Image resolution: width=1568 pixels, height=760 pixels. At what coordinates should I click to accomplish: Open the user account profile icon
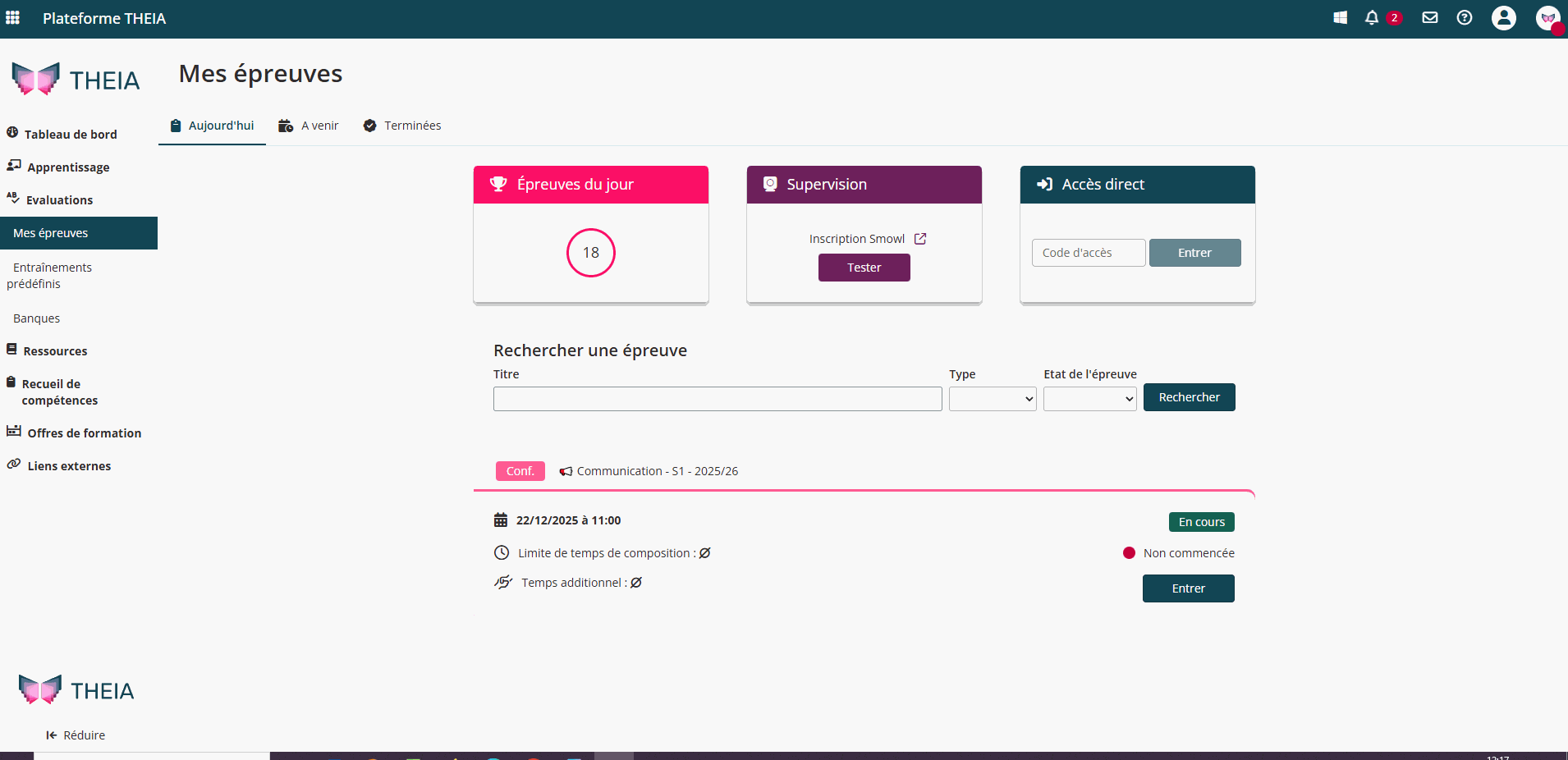coord(1503,18)
